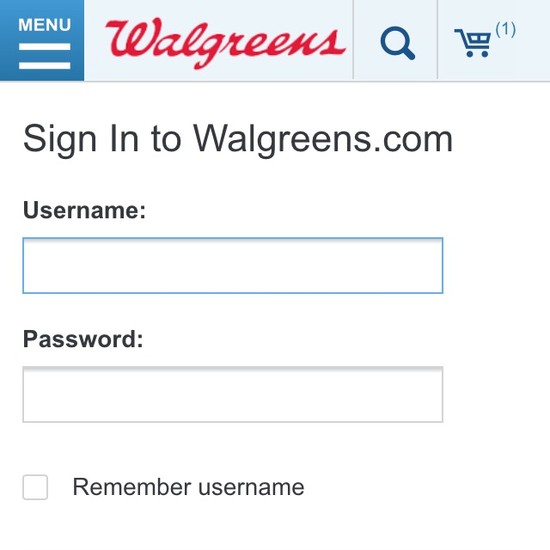Click the Sign In to Walgreens.com heading
Screen dimensions: 550x550
point(238,140)
